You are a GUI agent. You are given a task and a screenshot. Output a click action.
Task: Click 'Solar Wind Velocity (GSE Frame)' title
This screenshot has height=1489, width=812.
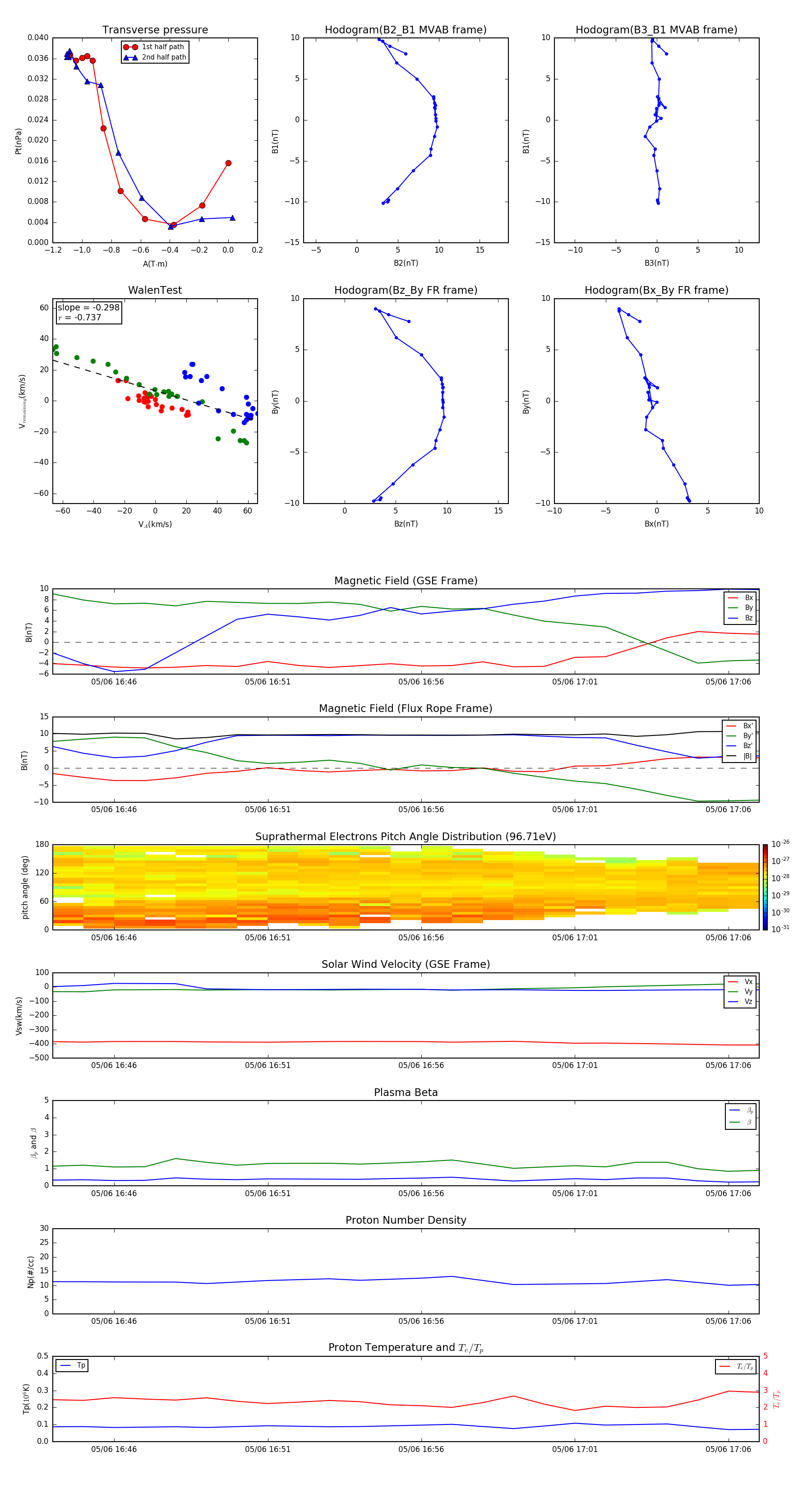pyautogui.click(x=406, y=964)
